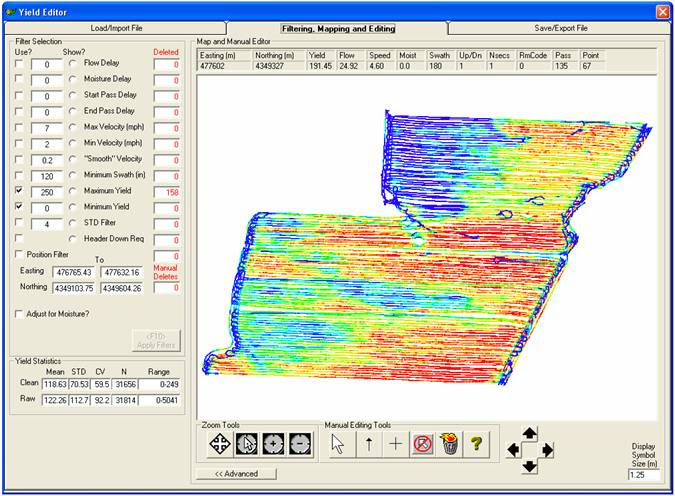
Task: Open help with the question mark icon
Action: pyautogui.click(x=477, y=445)
